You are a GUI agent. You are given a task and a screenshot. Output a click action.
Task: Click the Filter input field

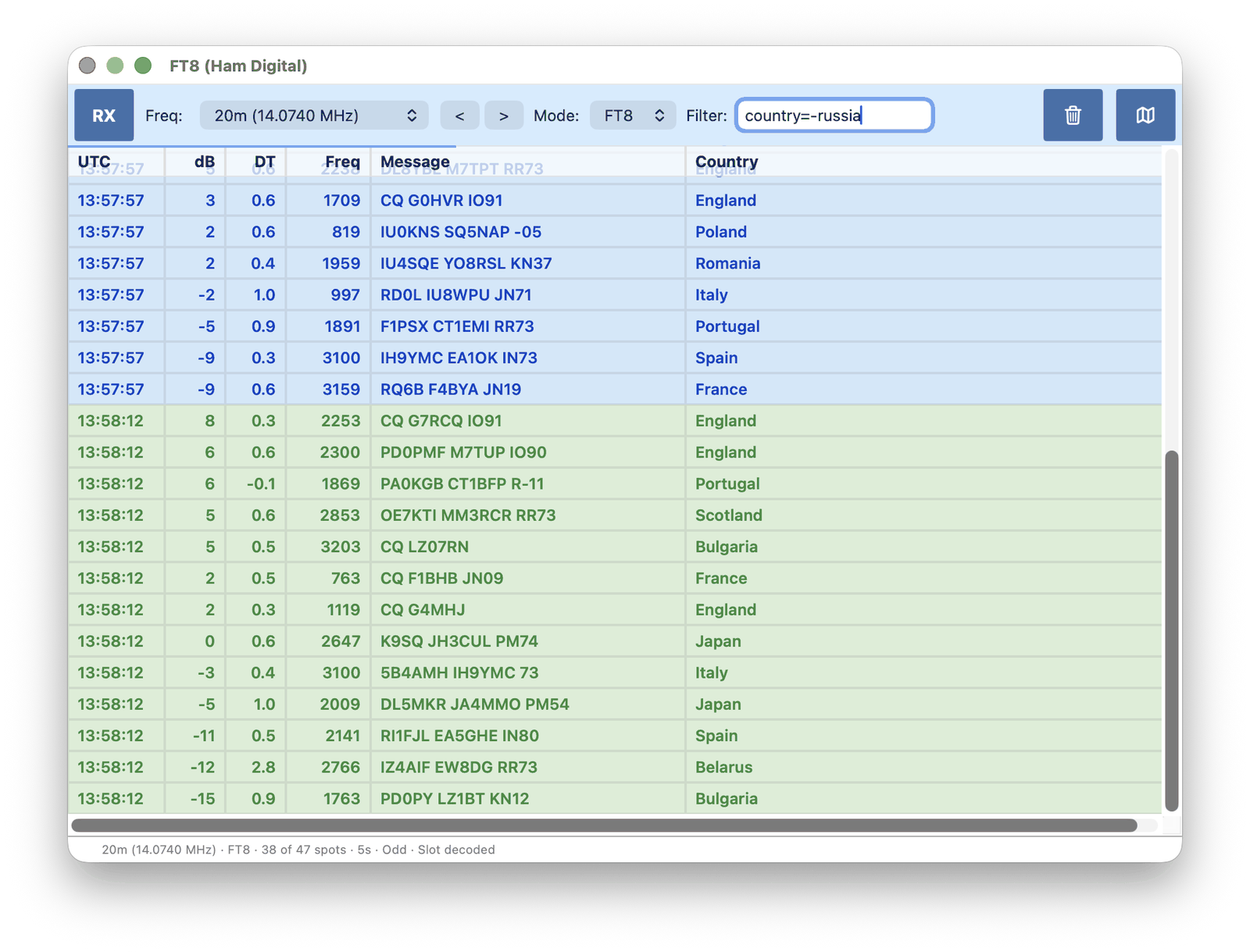pyautogui.click(x=834, y=116)
